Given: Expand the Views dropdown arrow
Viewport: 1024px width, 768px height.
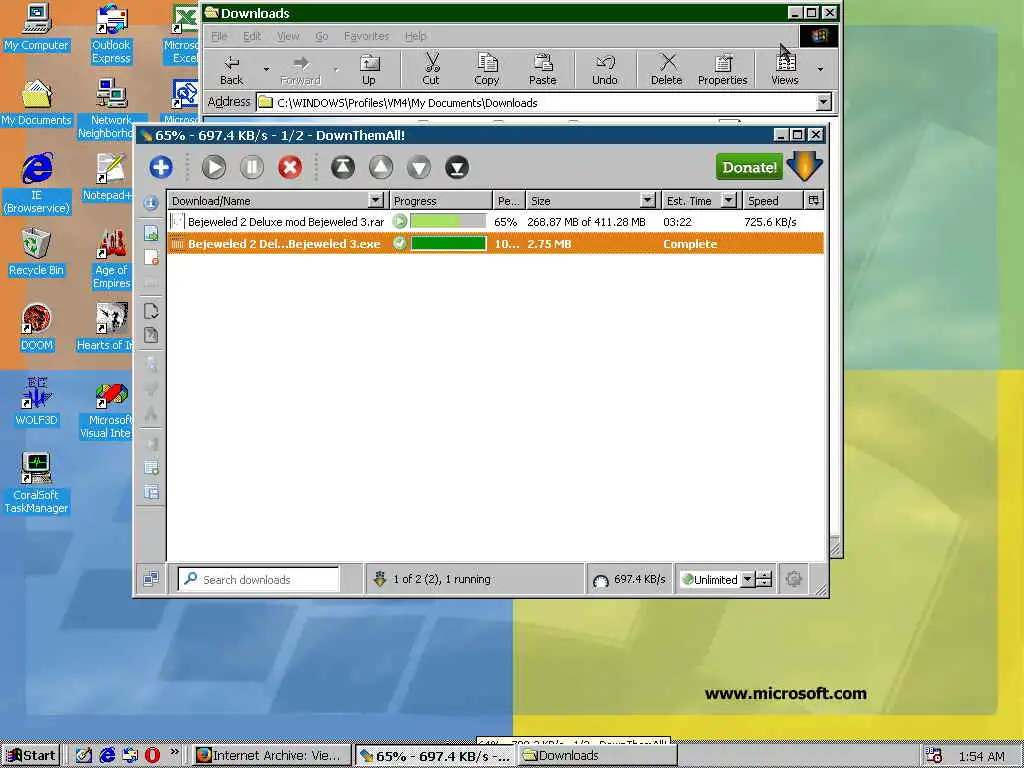Looking at the screenshot, I should coord(820,69).
